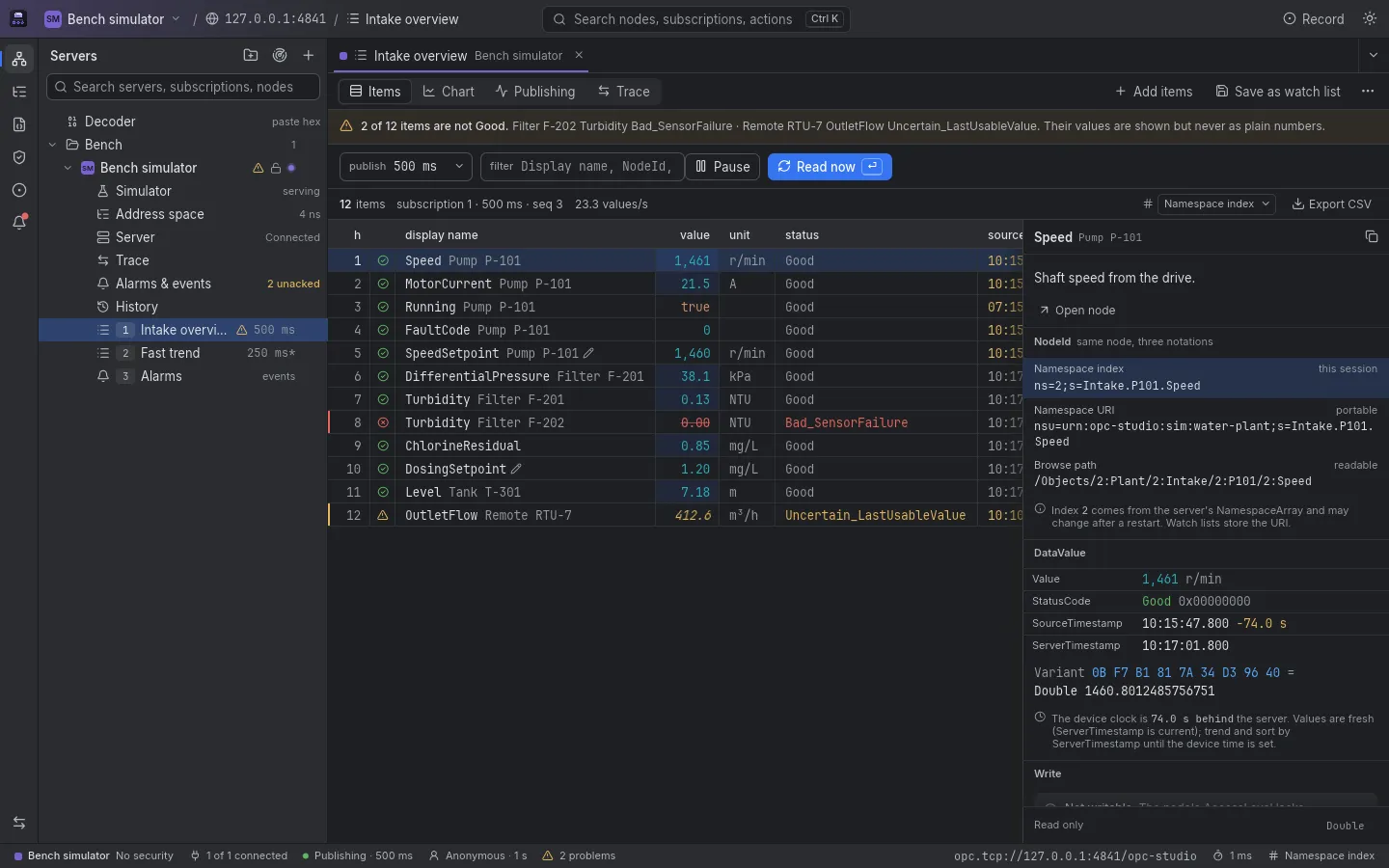Click the warning icon on the OutletFlow row
This screenshot has height=868, width=1389.
383,515
